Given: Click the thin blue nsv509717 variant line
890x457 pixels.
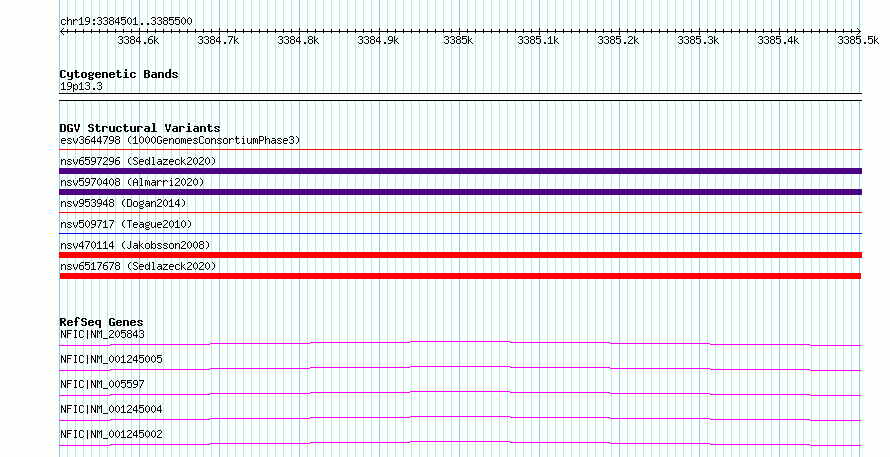Looking at the screenshot, I should point(460,234).
